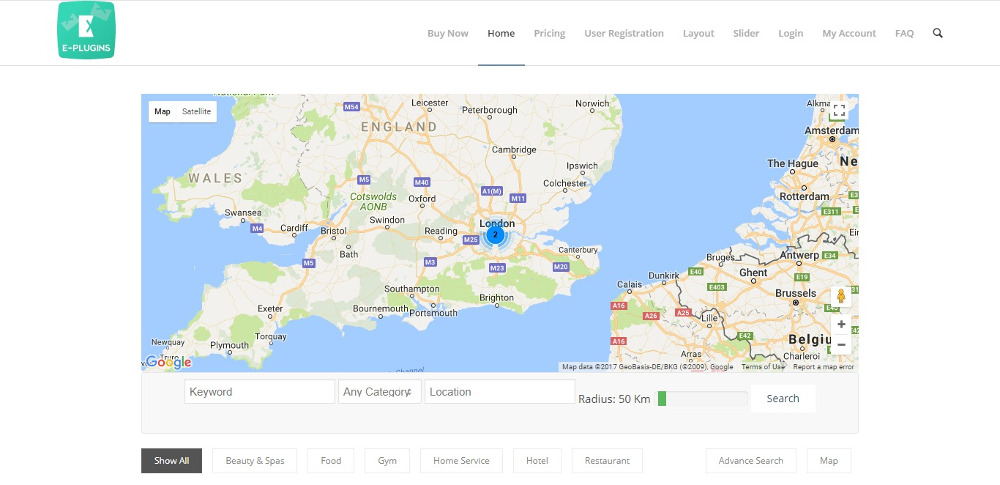
Task: Click the Street View pegman icon
Action: (x=841, y=296)
